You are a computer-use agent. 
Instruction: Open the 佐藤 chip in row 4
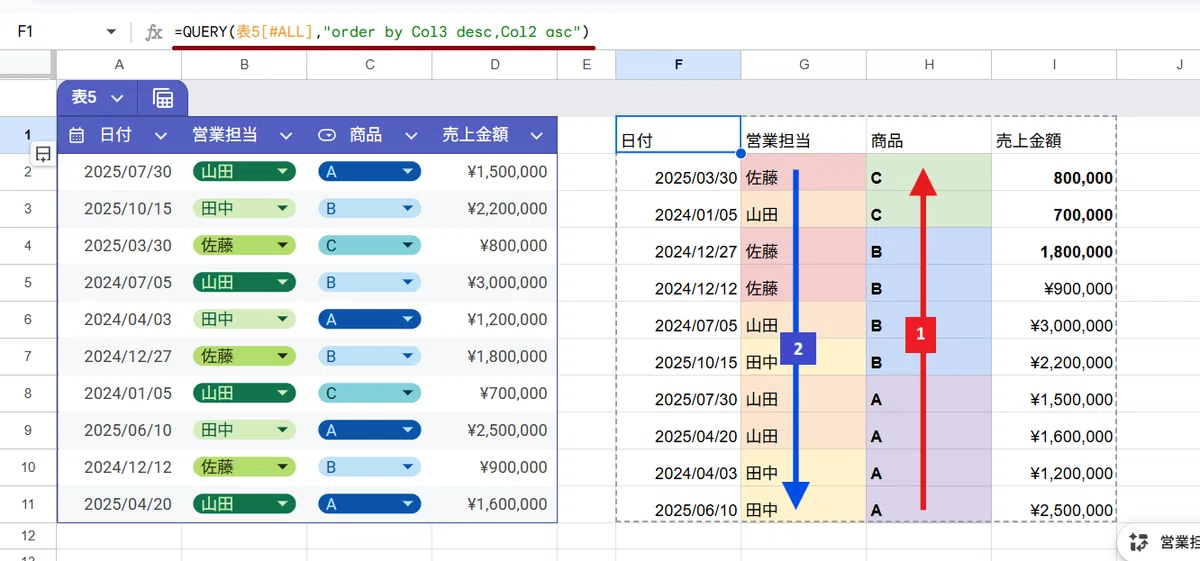pos(244,245)
